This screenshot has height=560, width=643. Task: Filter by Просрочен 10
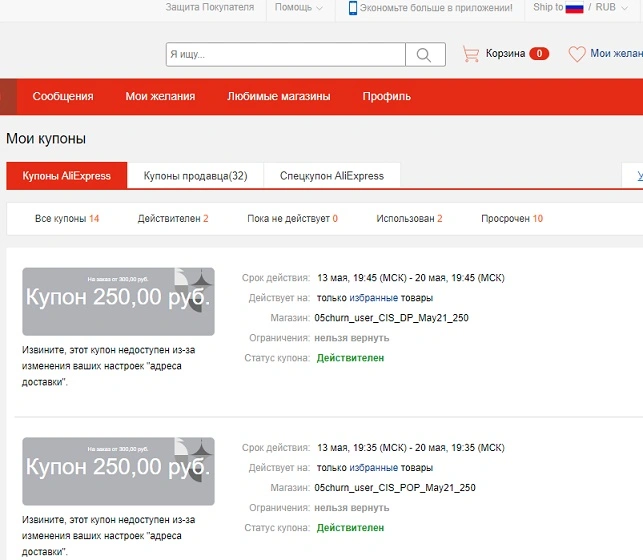coord(512,219)
